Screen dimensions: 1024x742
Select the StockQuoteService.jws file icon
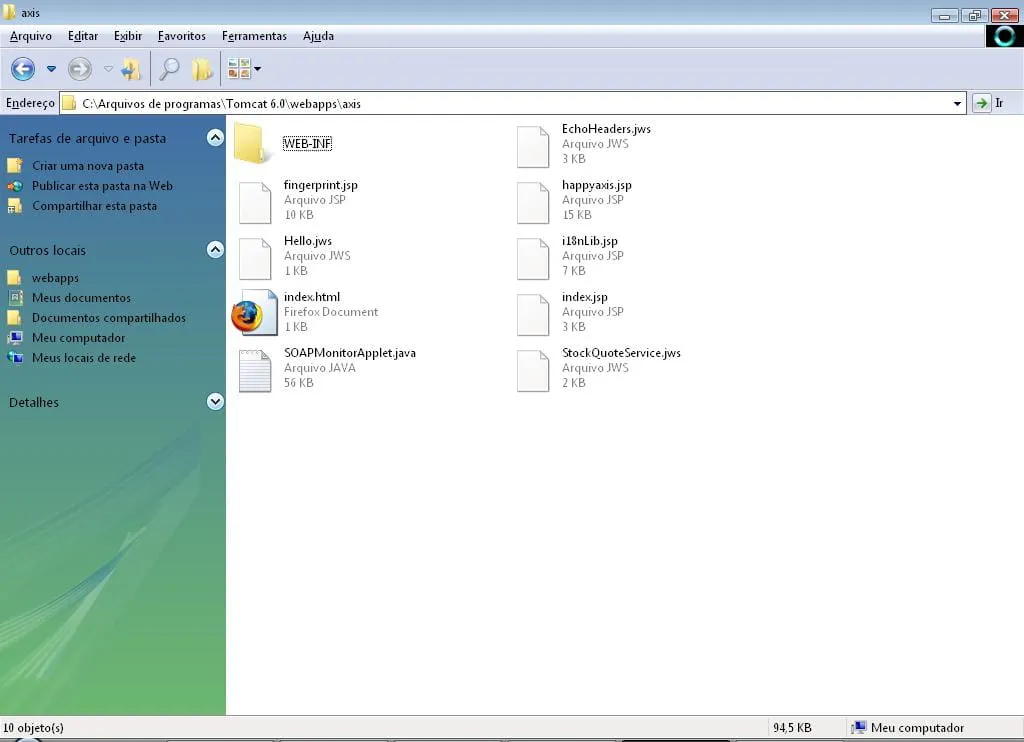pyautogui.click(x=533, y=370)
